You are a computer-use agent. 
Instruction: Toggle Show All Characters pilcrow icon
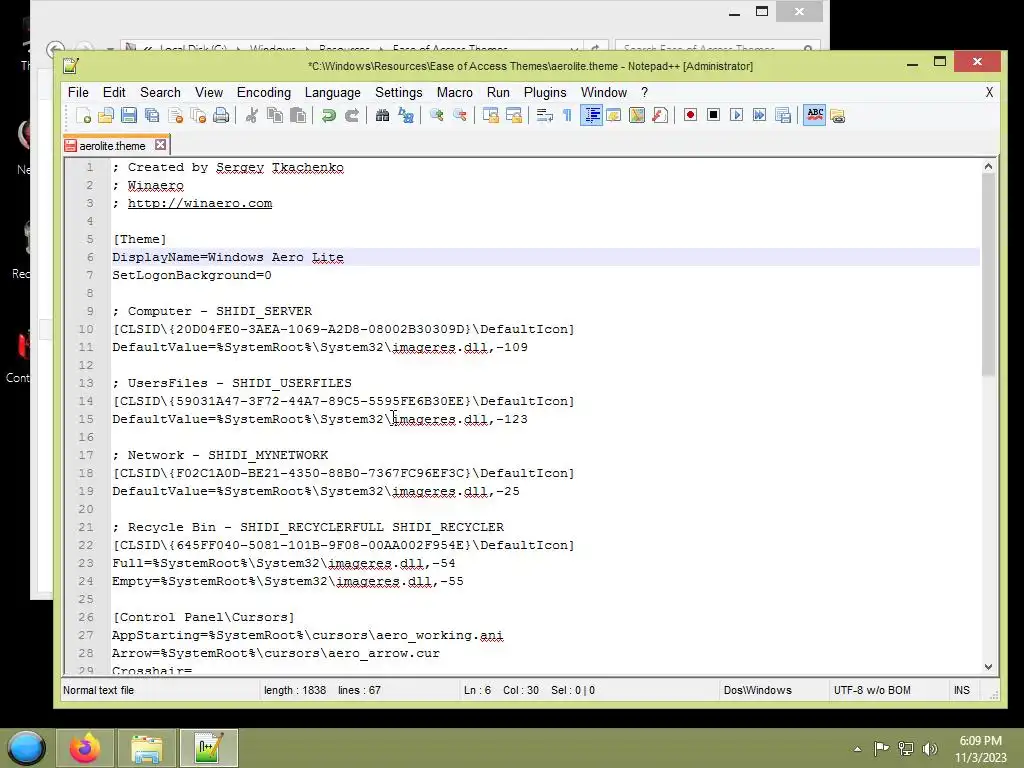[567, 116]
